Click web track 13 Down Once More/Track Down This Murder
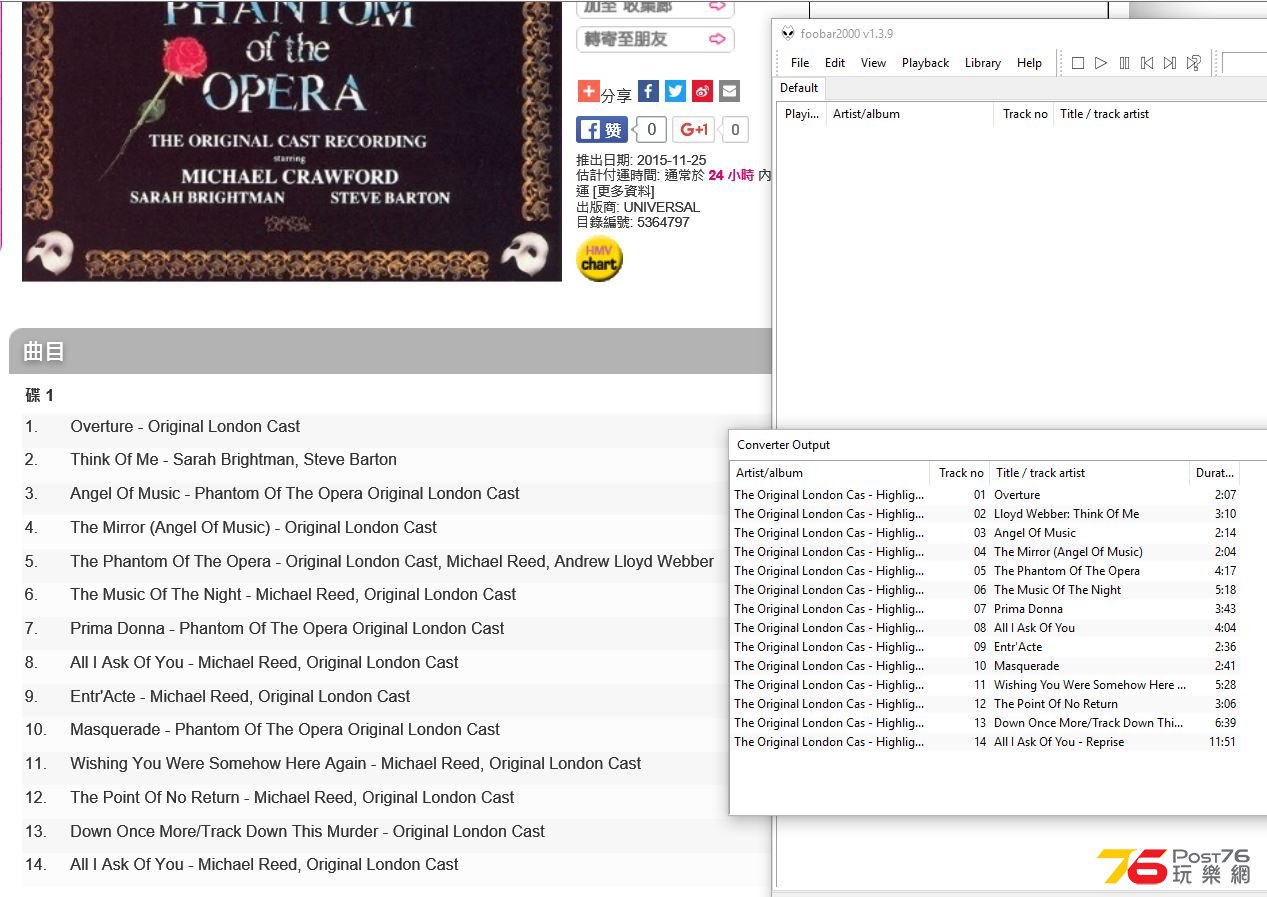1267x897 pixels. (x=307, y=832)
